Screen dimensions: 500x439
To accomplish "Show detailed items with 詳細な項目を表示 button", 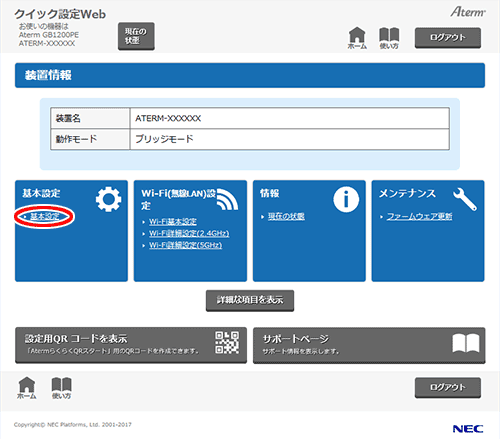I will point(250,300).
